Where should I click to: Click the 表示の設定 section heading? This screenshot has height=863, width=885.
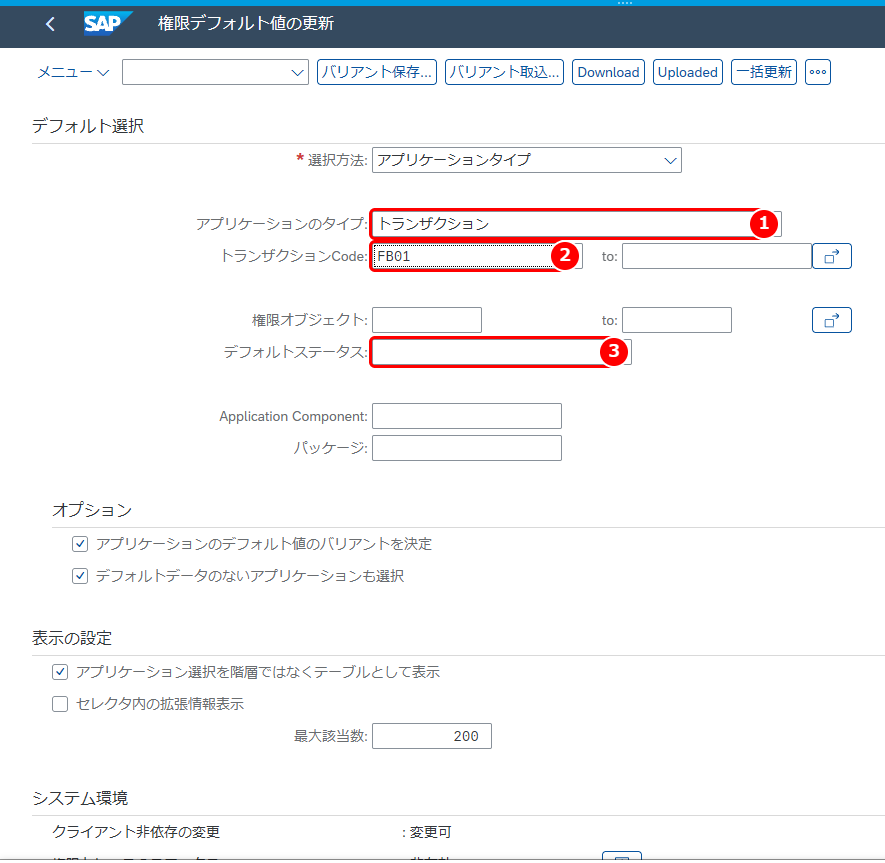(x=72, y=638)
